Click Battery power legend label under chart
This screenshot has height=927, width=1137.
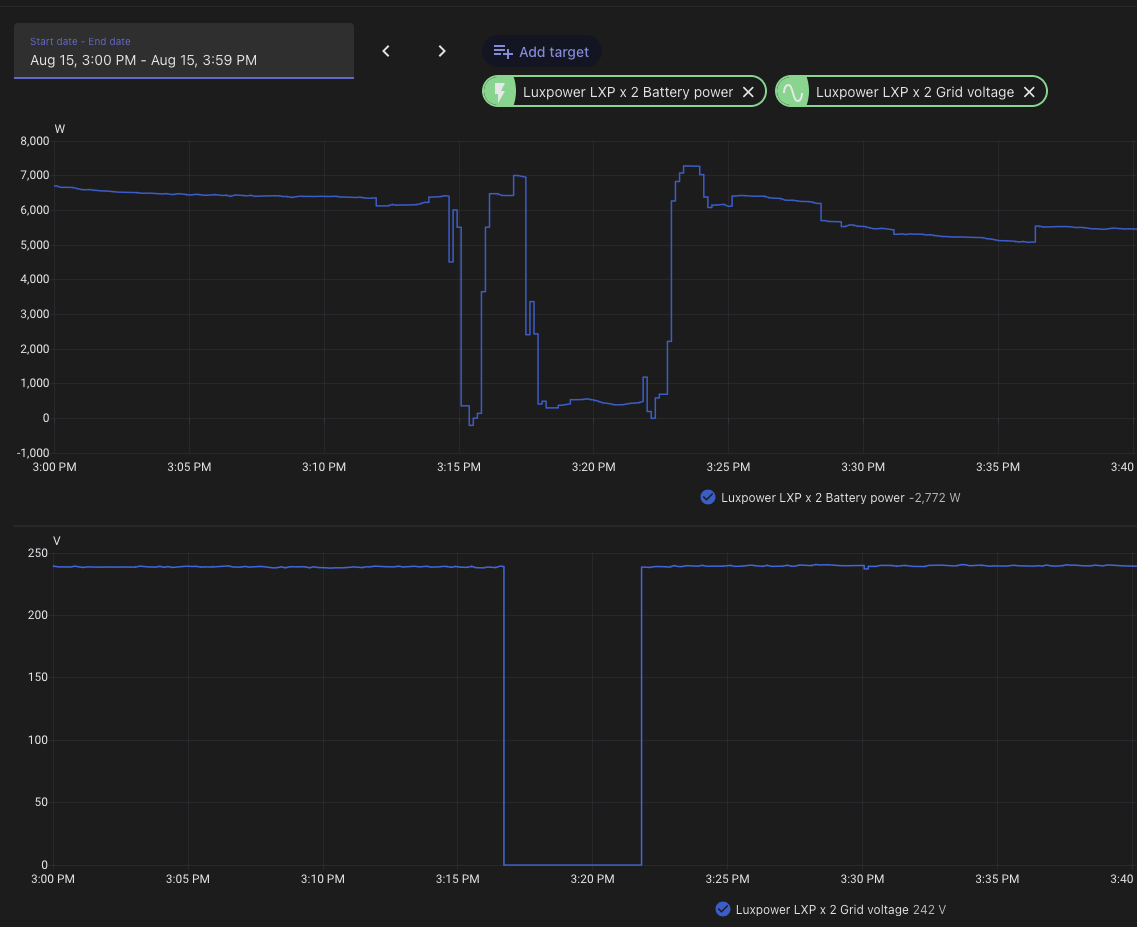pyautogui.click(x=812, y=498)
